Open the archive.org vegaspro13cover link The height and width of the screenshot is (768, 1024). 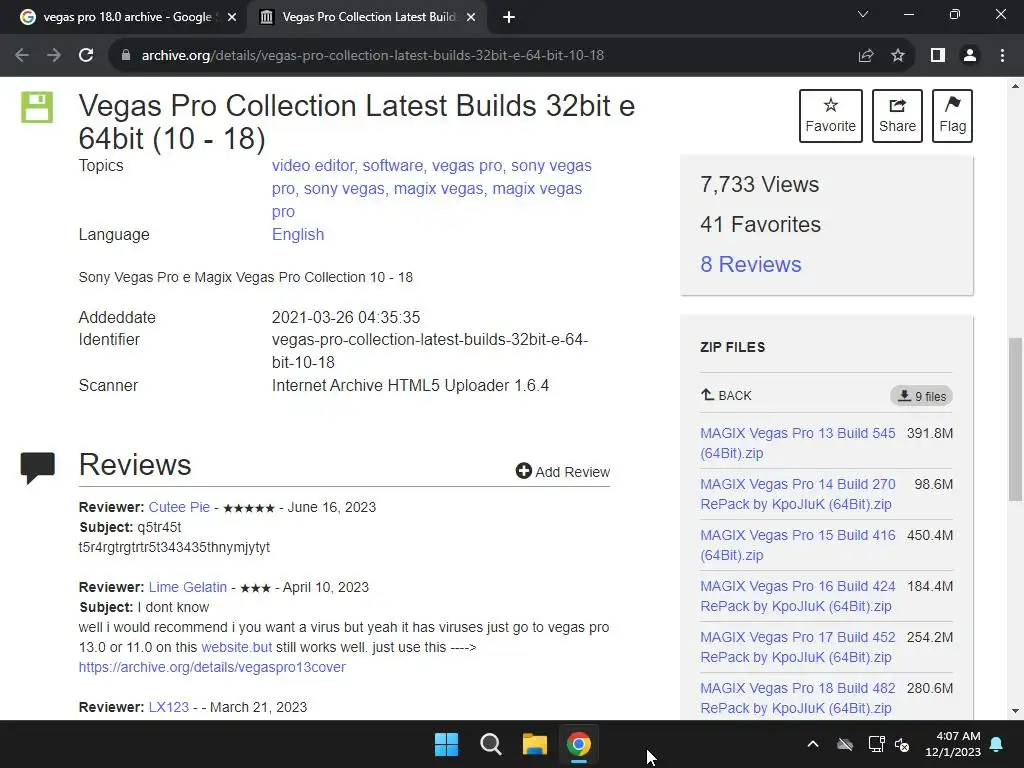click(212, 667)
